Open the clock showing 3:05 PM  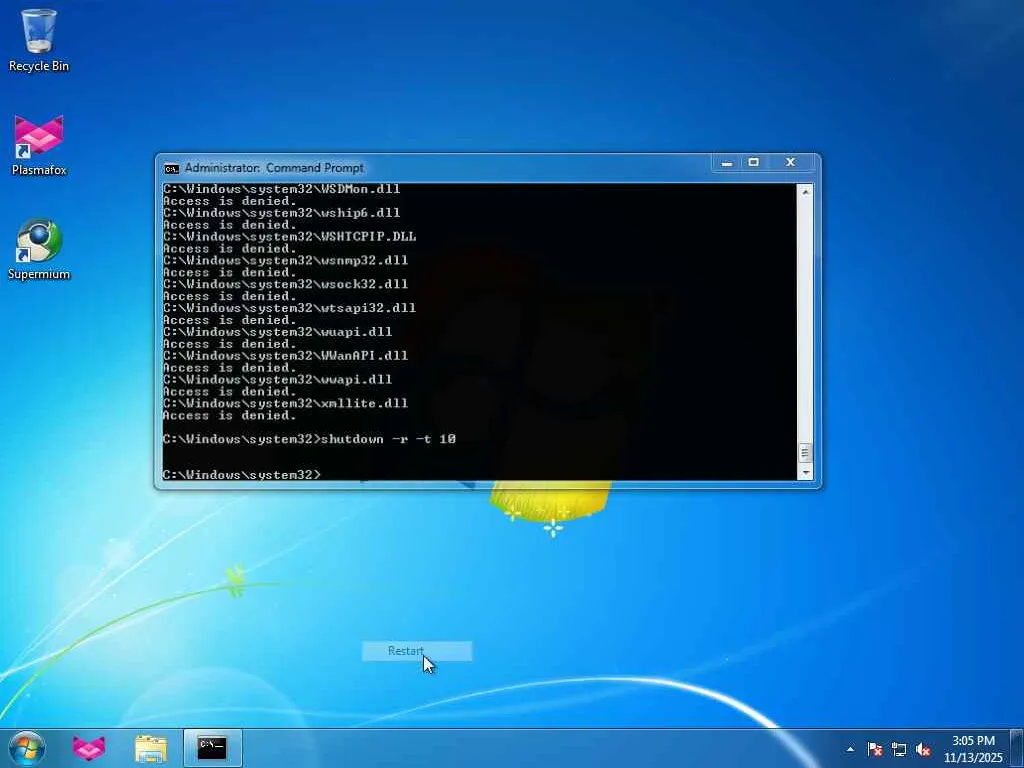[972, 749]
